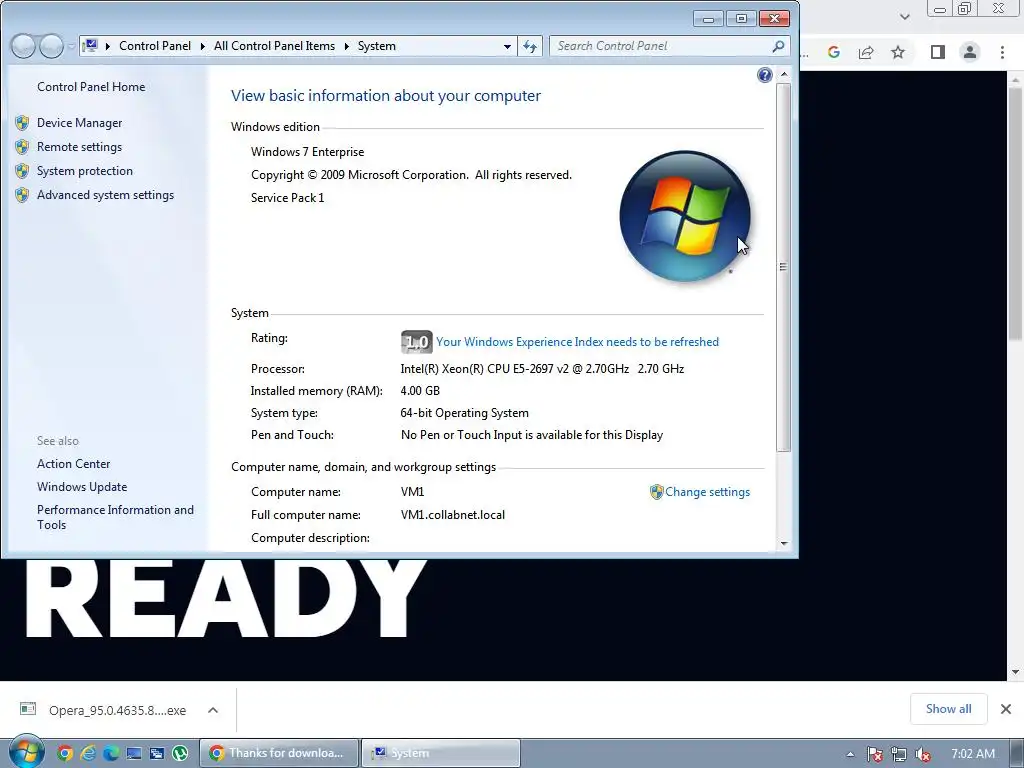Open Chrome three-dot menu
Image resolution: width=1024 pixels, height=768 pixels.
point(1002,52)
